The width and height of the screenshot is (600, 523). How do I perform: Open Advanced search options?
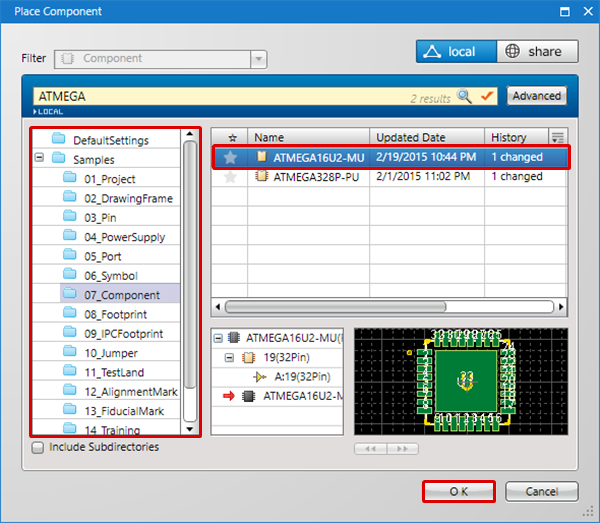click(536, 96)
